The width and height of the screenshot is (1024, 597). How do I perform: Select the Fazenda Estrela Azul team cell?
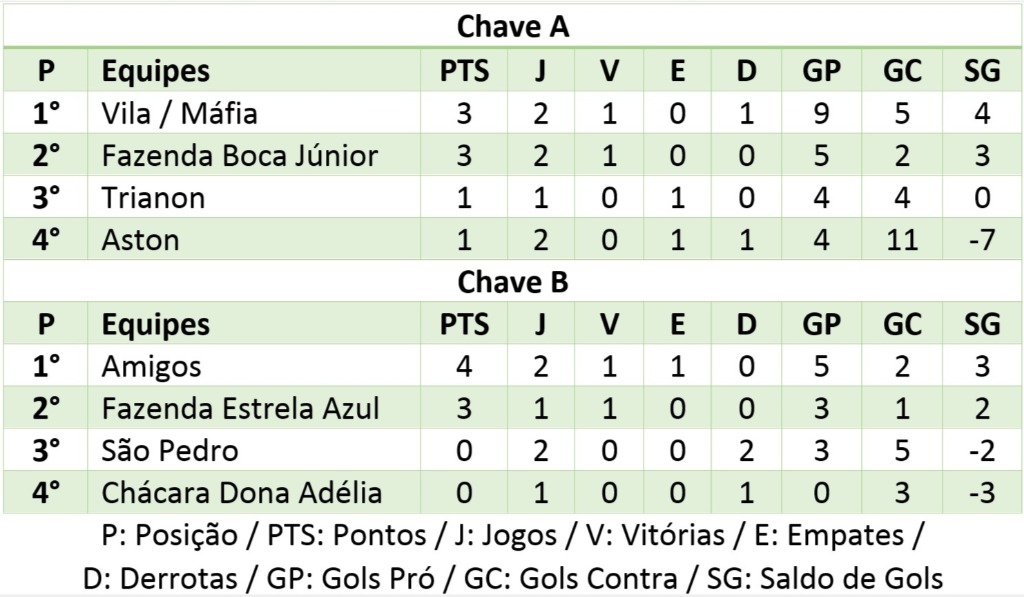(x=240, y=409)
